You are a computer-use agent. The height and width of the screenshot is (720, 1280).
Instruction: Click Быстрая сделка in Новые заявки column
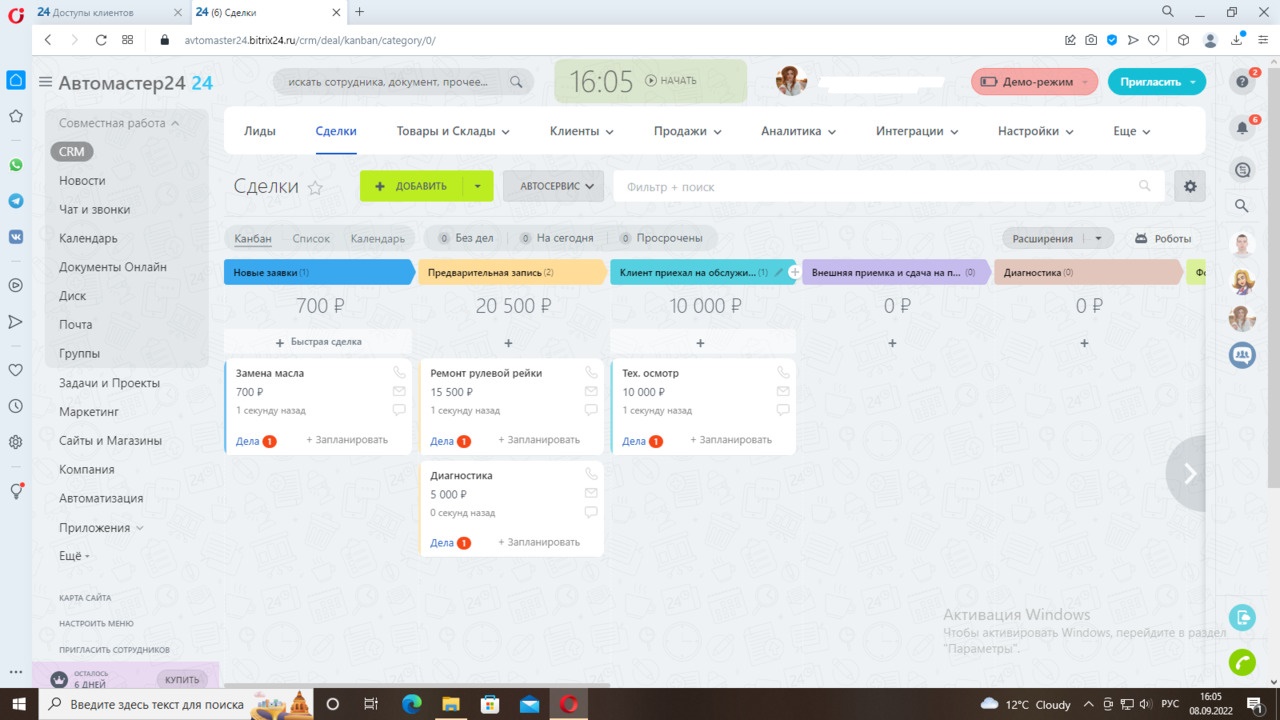[x=318, y=342]
